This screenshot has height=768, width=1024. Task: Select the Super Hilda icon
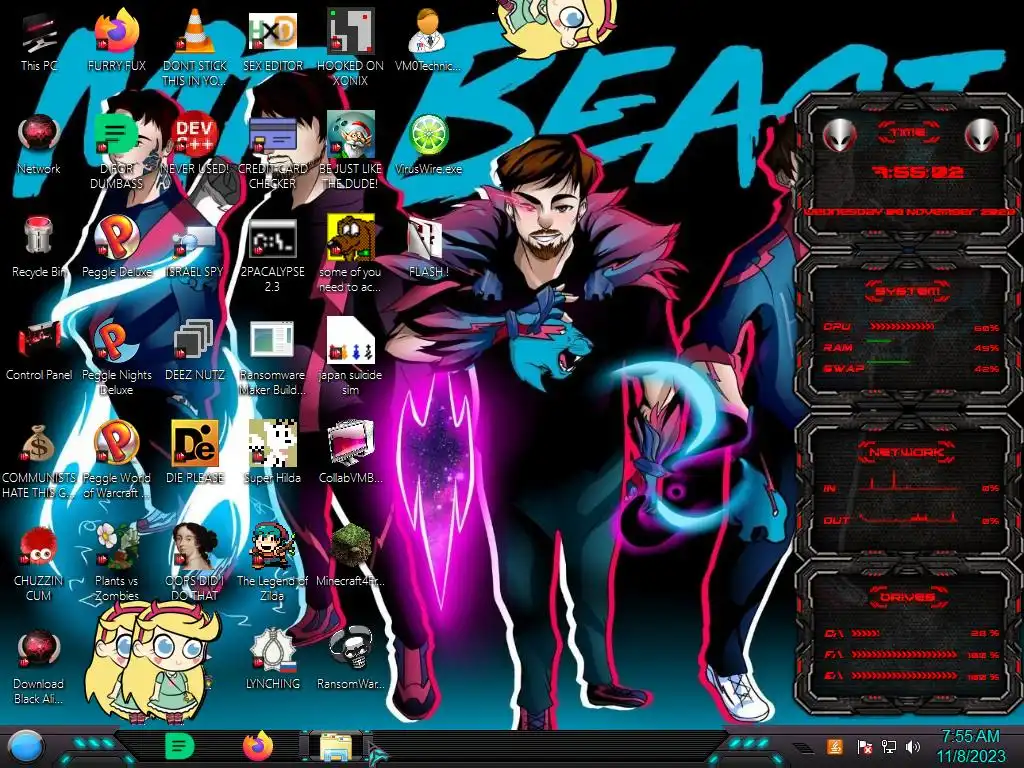tap(272, 443)
